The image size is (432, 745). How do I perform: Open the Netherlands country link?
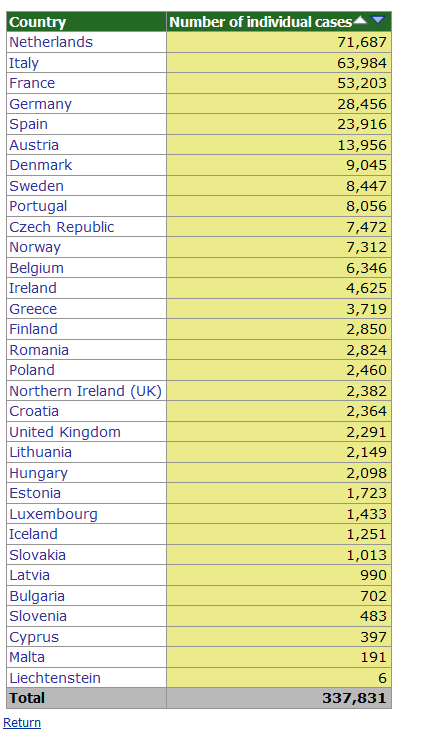pos(51,42)
